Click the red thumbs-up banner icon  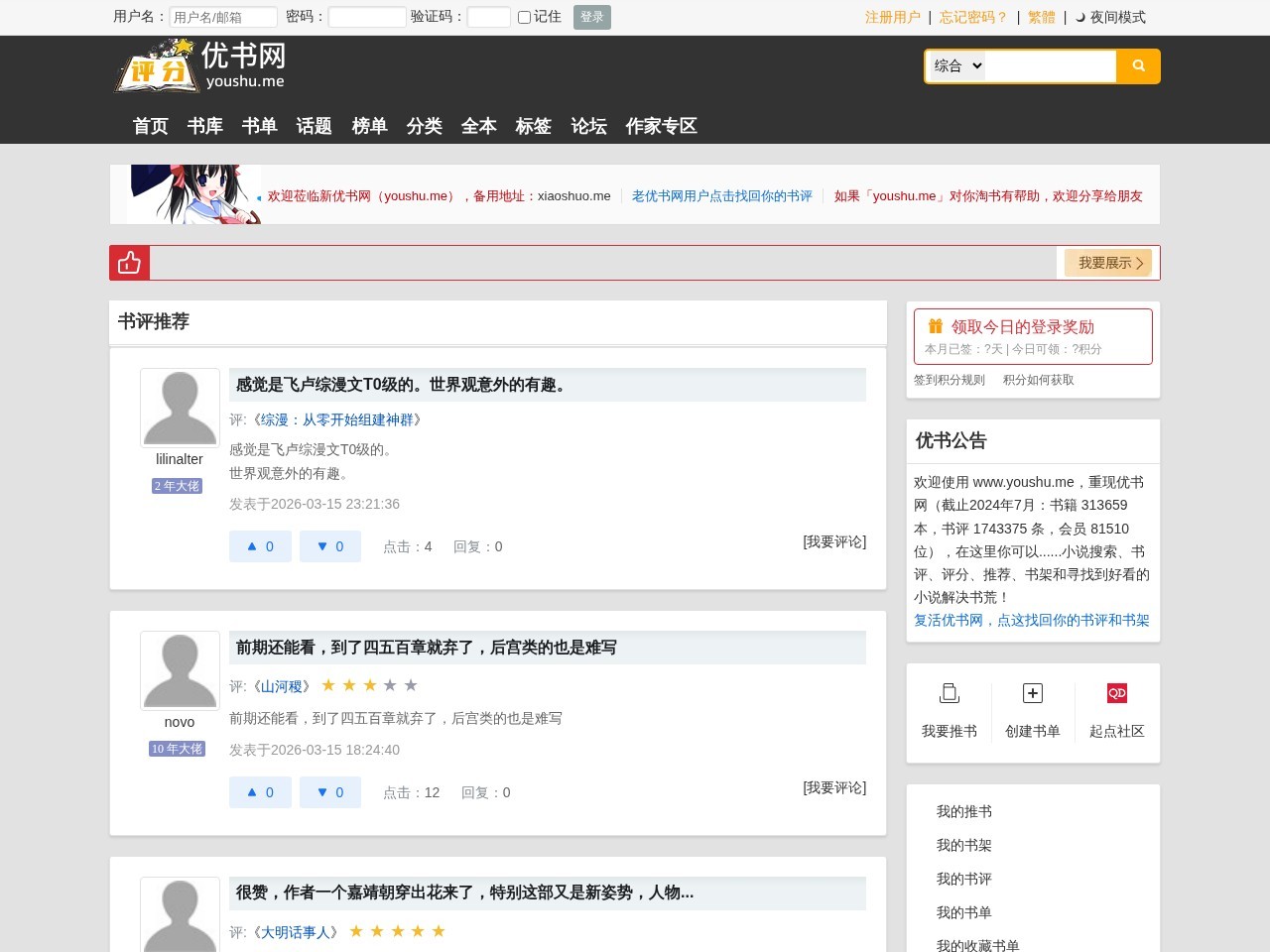129,262
